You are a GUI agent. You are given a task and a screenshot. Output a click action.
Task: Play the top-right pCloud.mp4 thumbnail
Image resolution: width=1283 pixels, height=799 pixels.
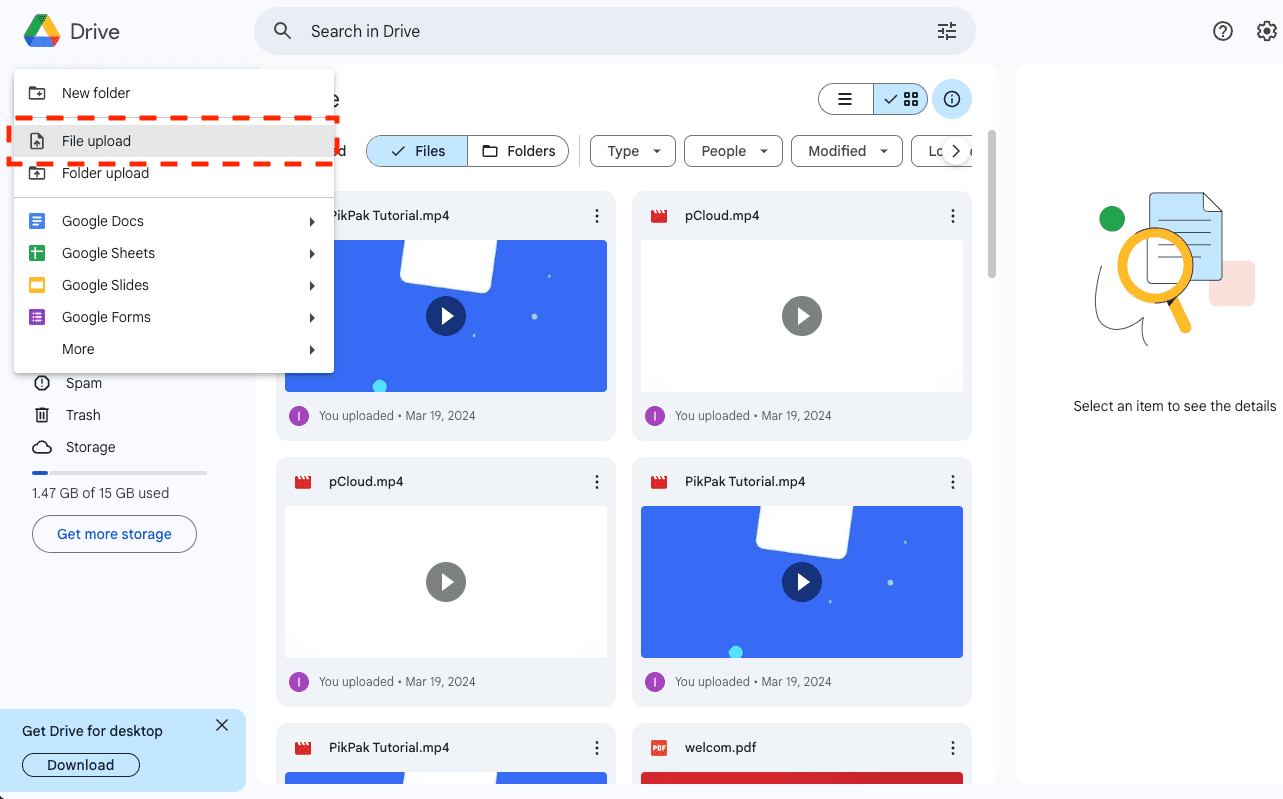point(802,316)
